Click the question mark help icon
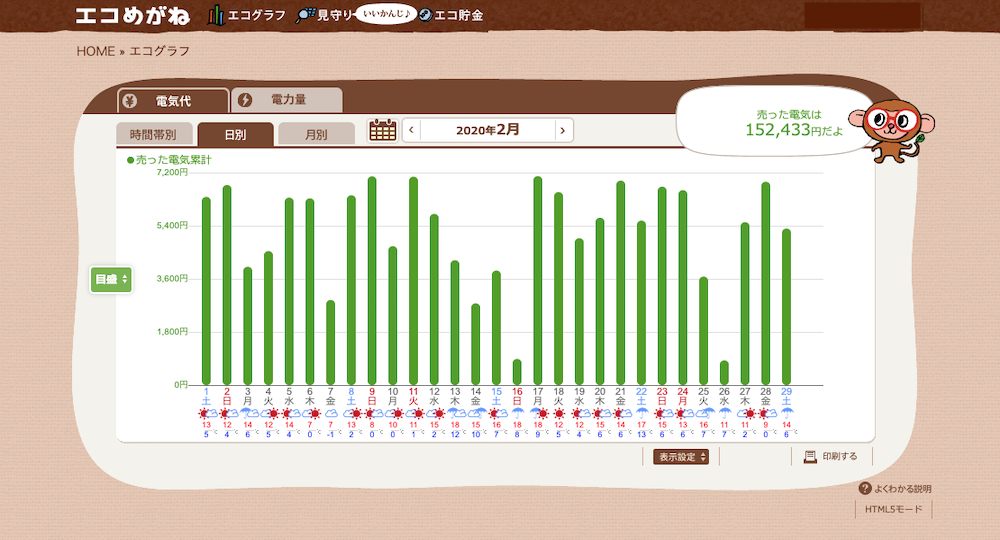Viewport: 1000px width, 540px height. point(865,488)
